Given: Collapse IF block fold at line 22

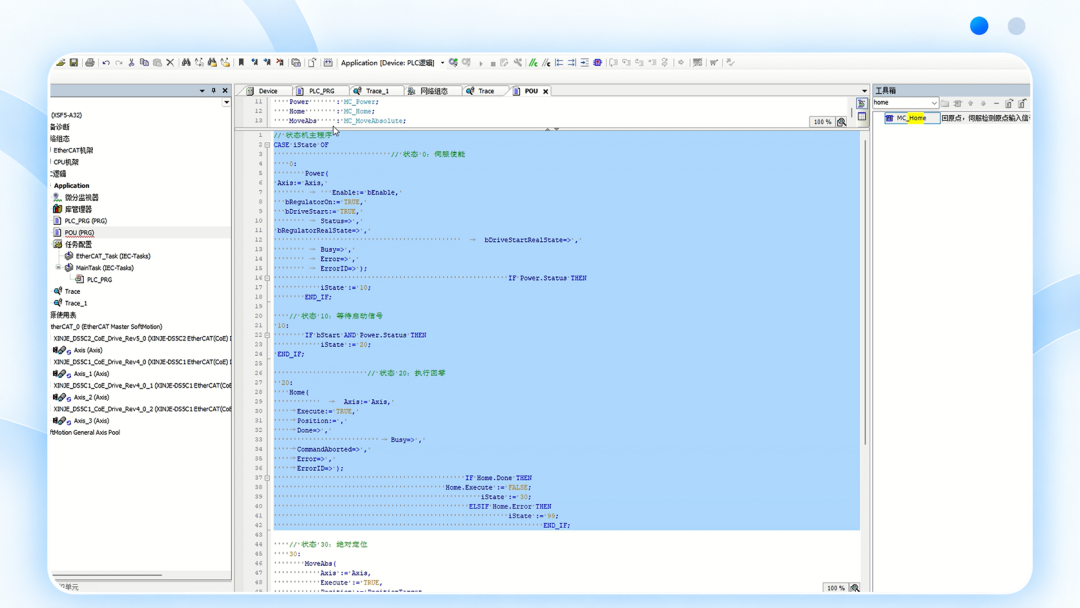Looking at the screenshot, I should click(267, 335).
